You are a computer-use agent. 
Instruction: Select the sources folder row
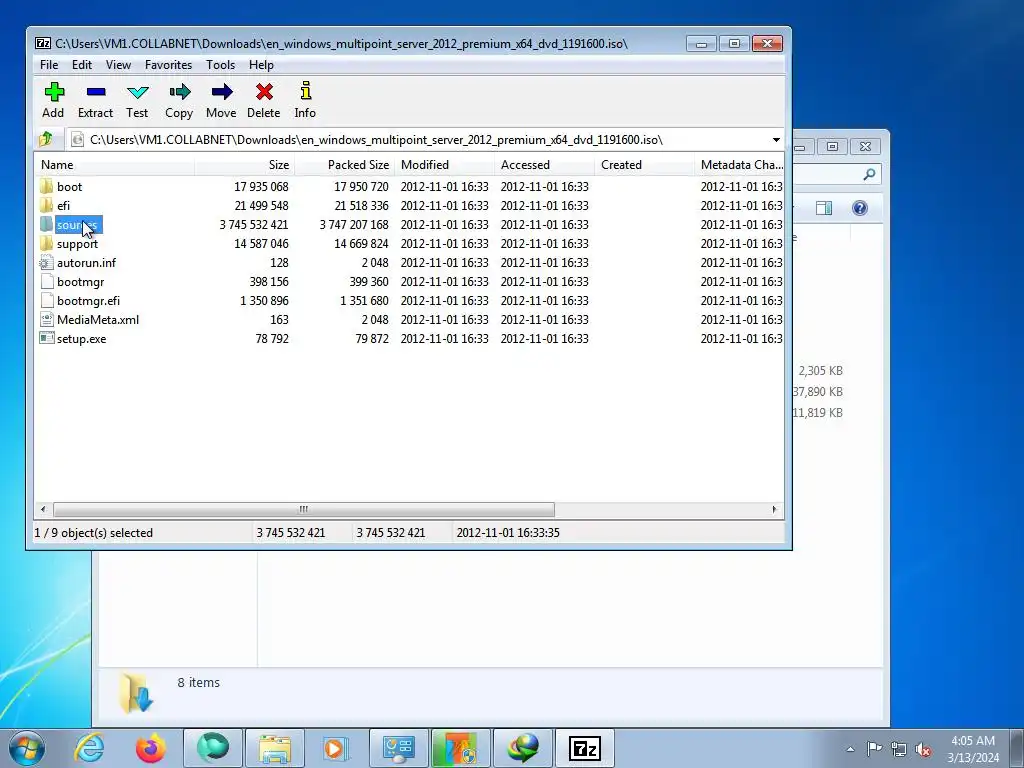(x=409, y=225)
